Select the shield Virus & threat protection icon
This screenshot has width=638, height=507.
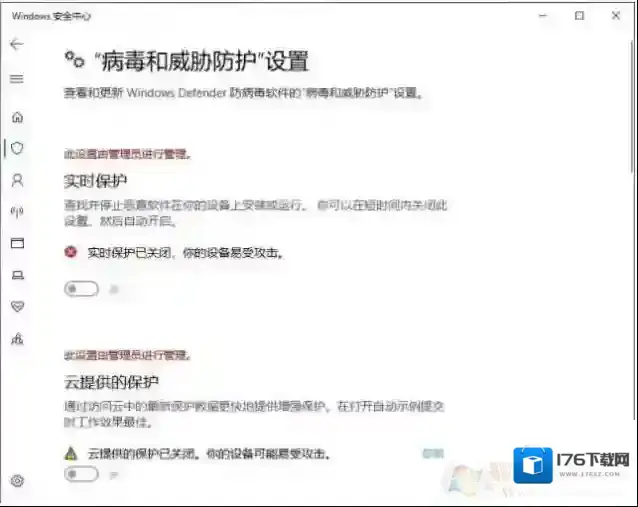(17, 148)
